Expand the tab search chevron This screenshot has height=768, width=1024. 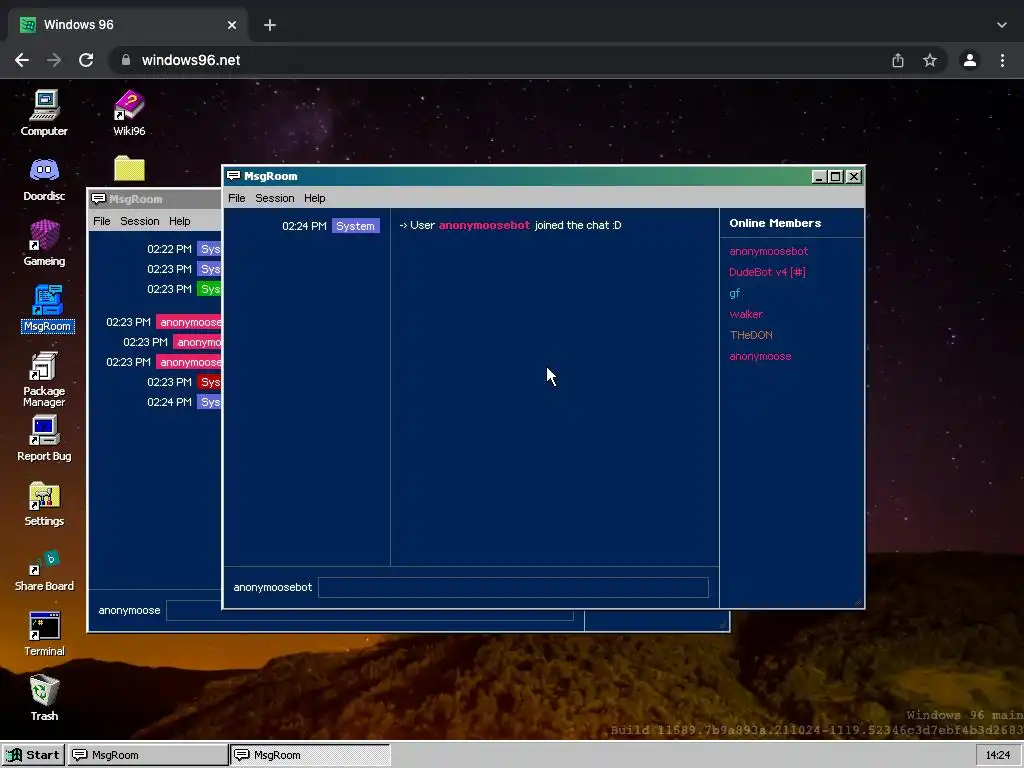1002,25
